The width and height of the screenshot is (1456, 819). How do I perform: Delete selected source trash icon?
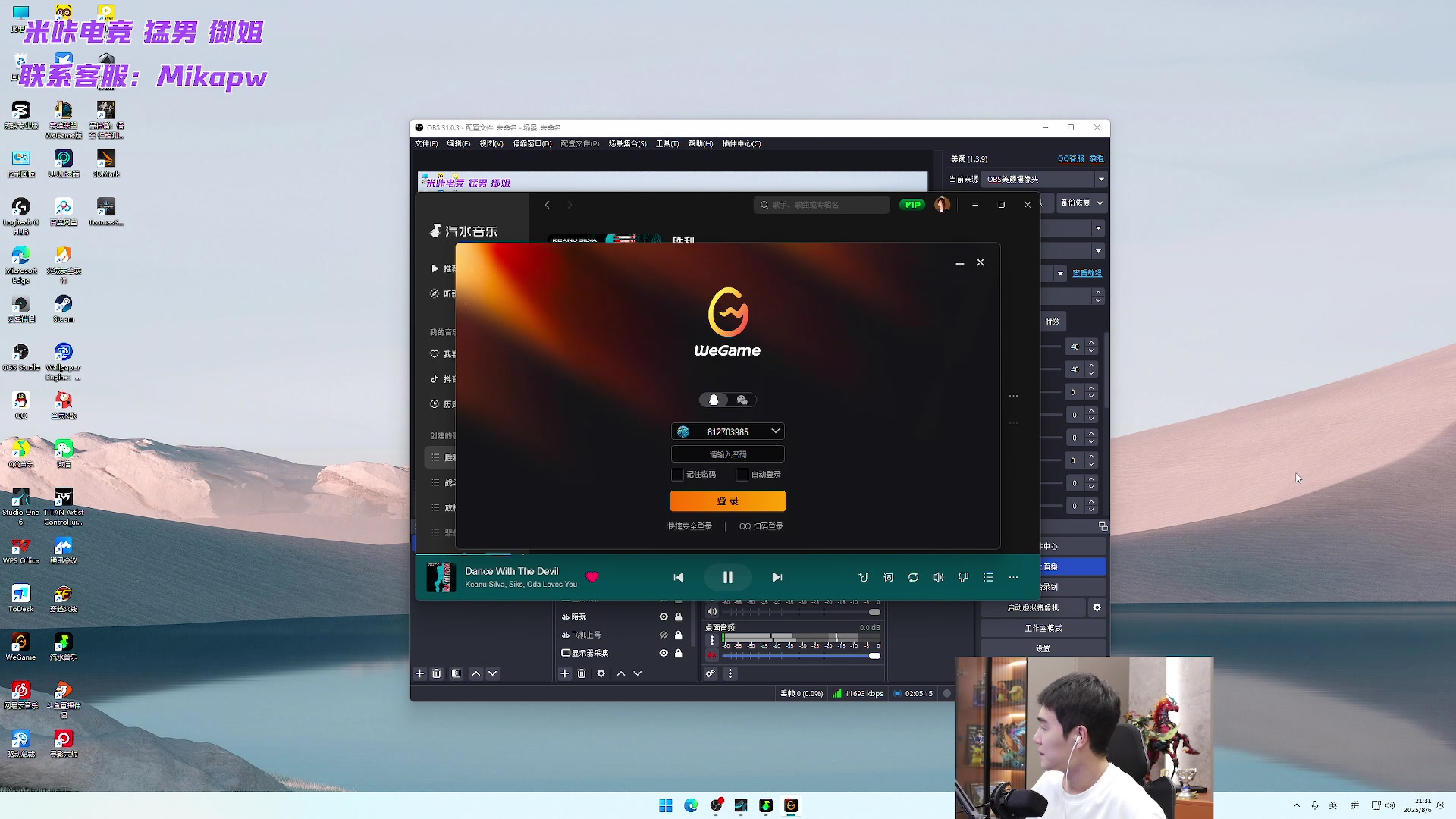pyautogui.click(x=582, y=673)
